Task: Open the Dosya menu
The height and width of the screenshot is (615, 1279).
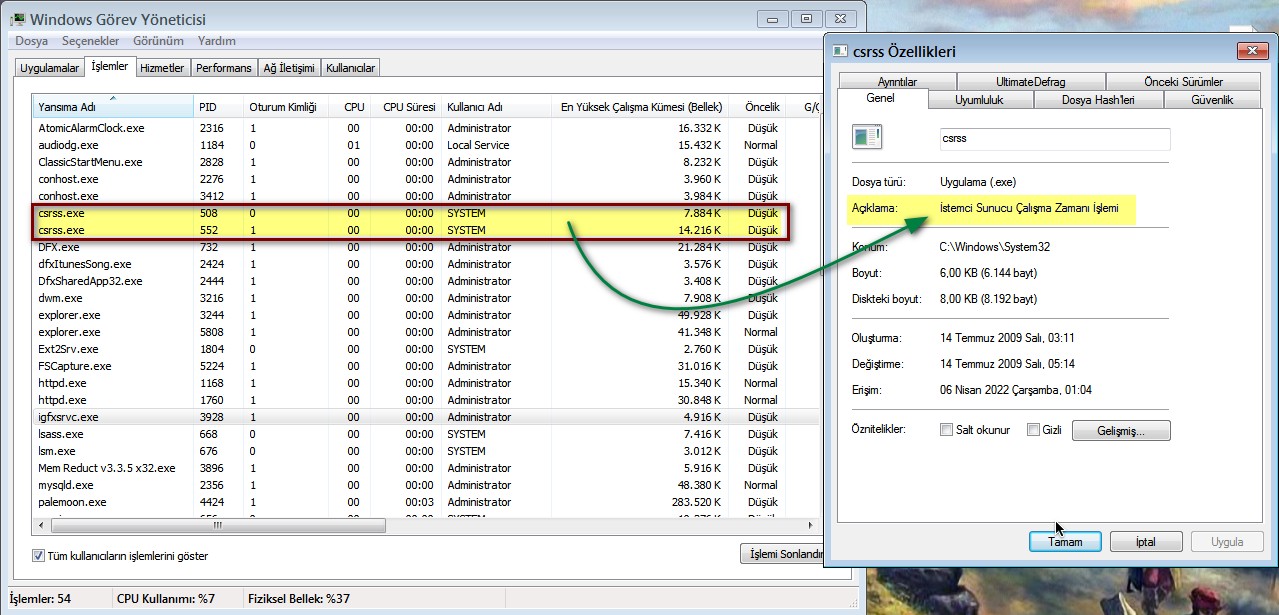Action: point(32,41)
